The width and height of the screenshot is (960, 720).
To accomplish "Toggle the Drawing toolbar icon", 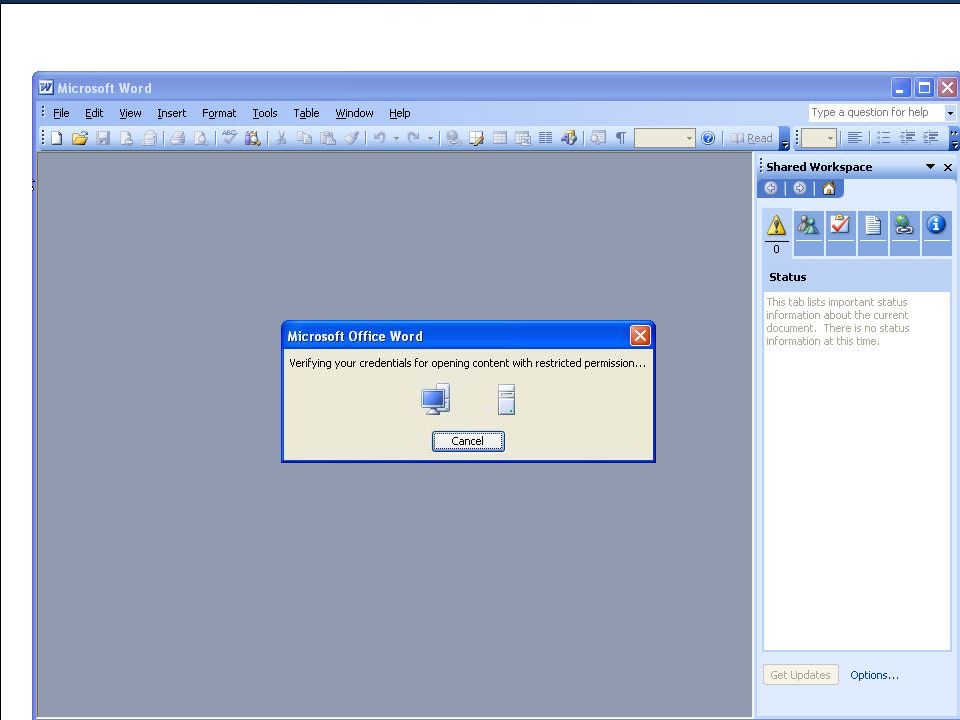I will 569,138.
